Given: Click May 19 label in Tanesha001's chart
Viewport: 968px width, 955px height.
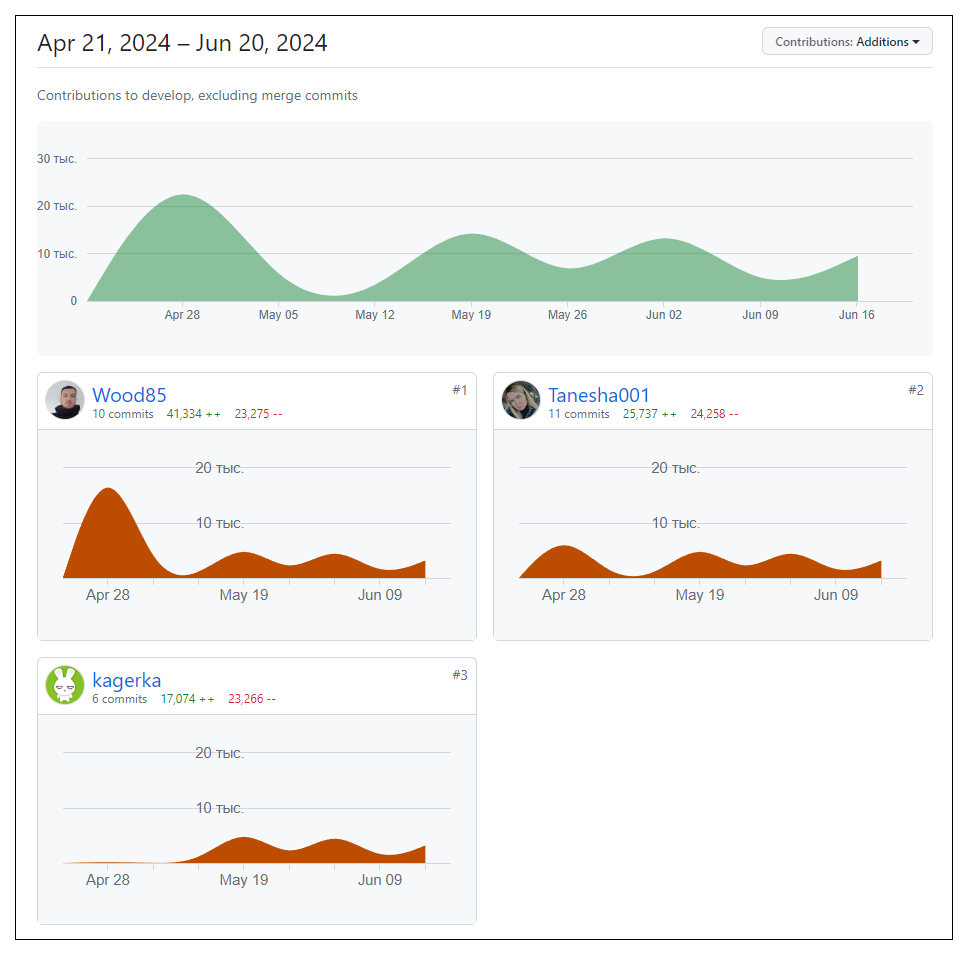Looking at the screenshot, I should (699, 595).
